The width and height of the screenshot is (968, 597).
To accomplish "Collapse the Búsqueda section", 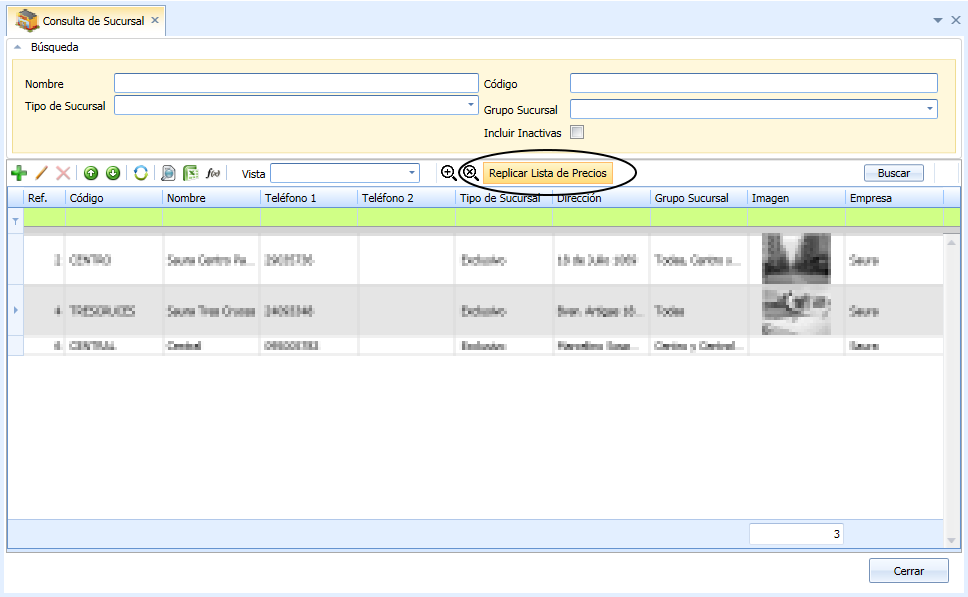I will tap(18, 47).
